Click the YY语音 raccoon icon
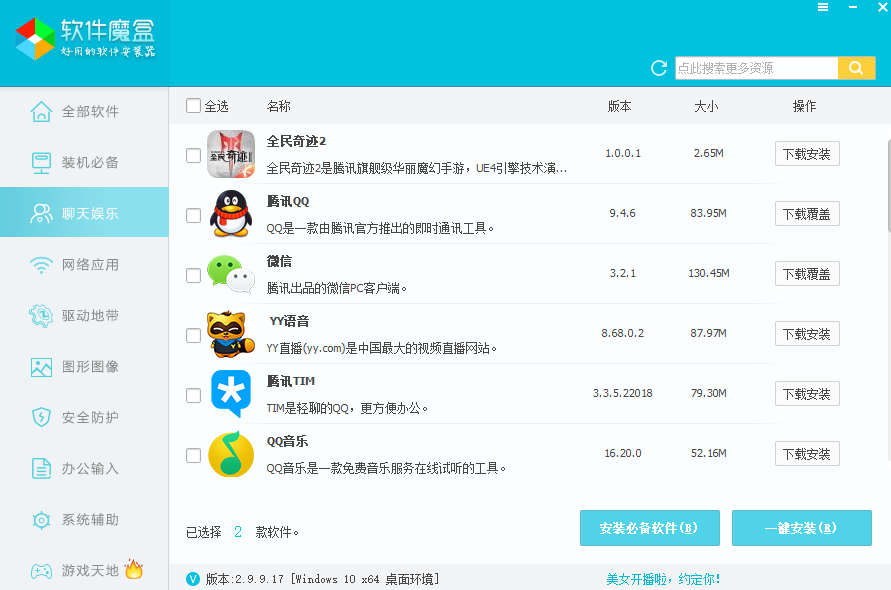This screenshot has height=590, width=891. [231, 334]
